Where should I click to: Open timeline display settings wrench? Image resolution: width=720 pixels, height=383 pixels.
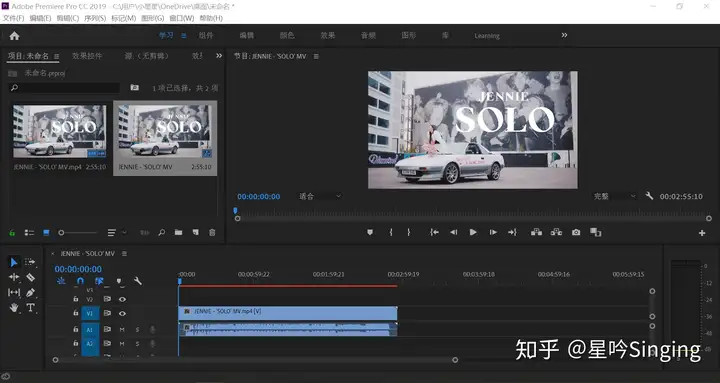click(x=137, y=281)
